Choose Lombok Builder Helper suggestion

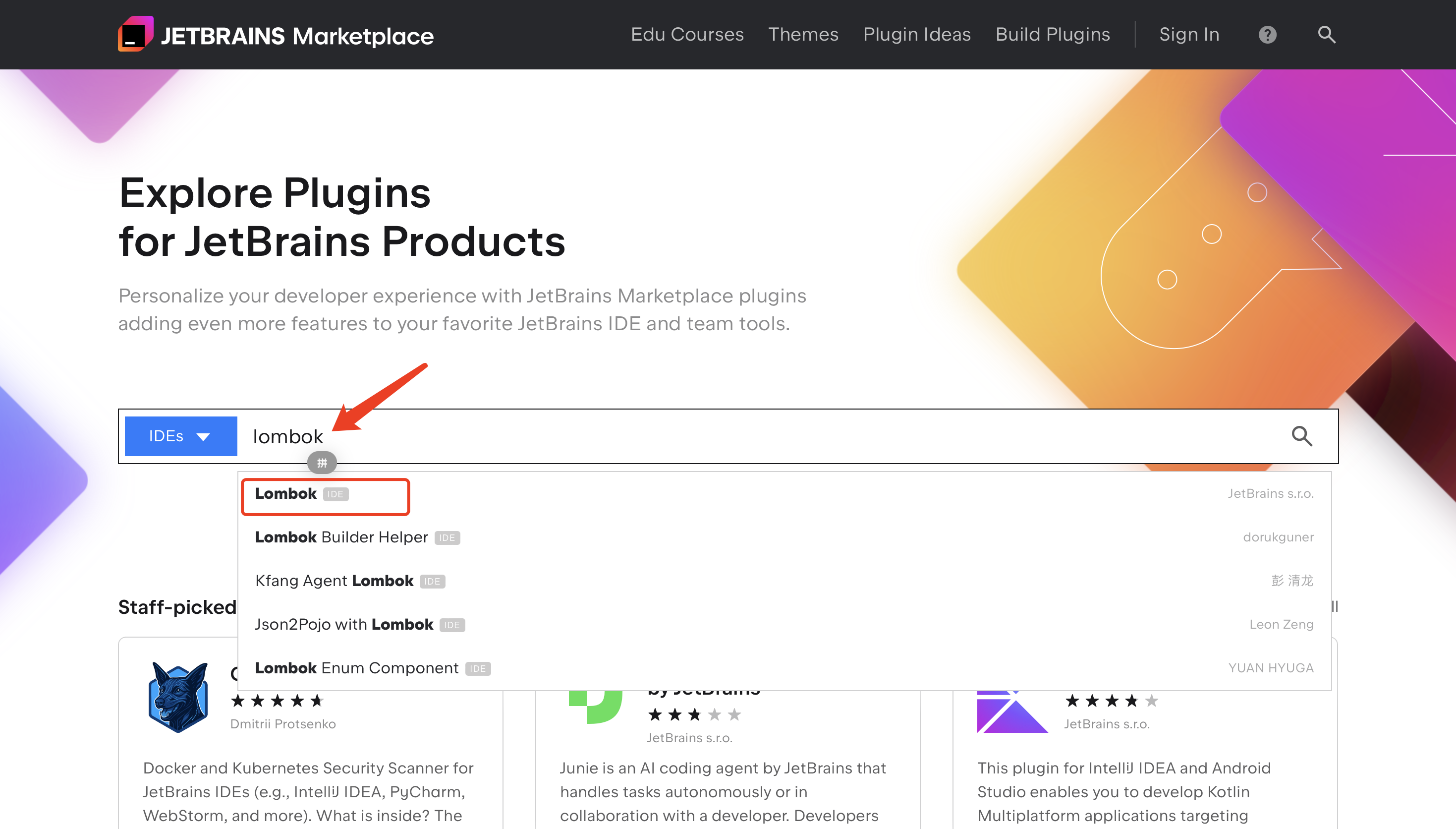click(341, 537)
